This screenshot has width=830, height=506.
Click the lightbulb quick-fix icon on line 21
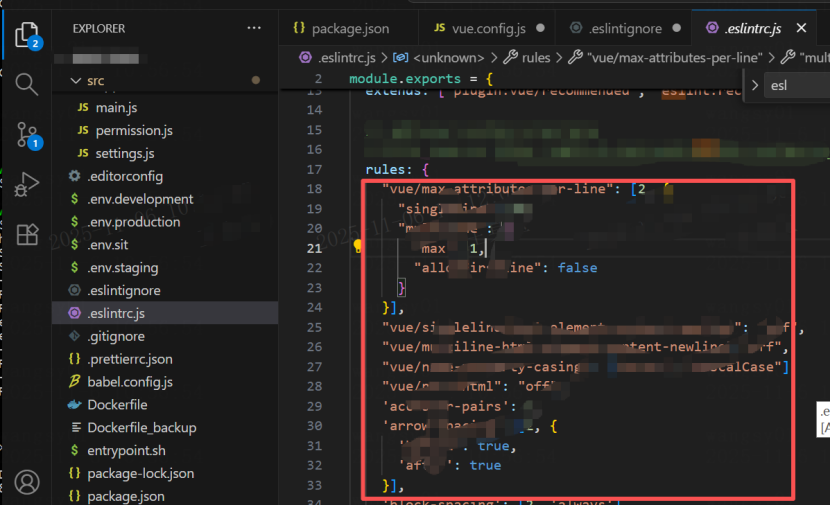(358, 246)
